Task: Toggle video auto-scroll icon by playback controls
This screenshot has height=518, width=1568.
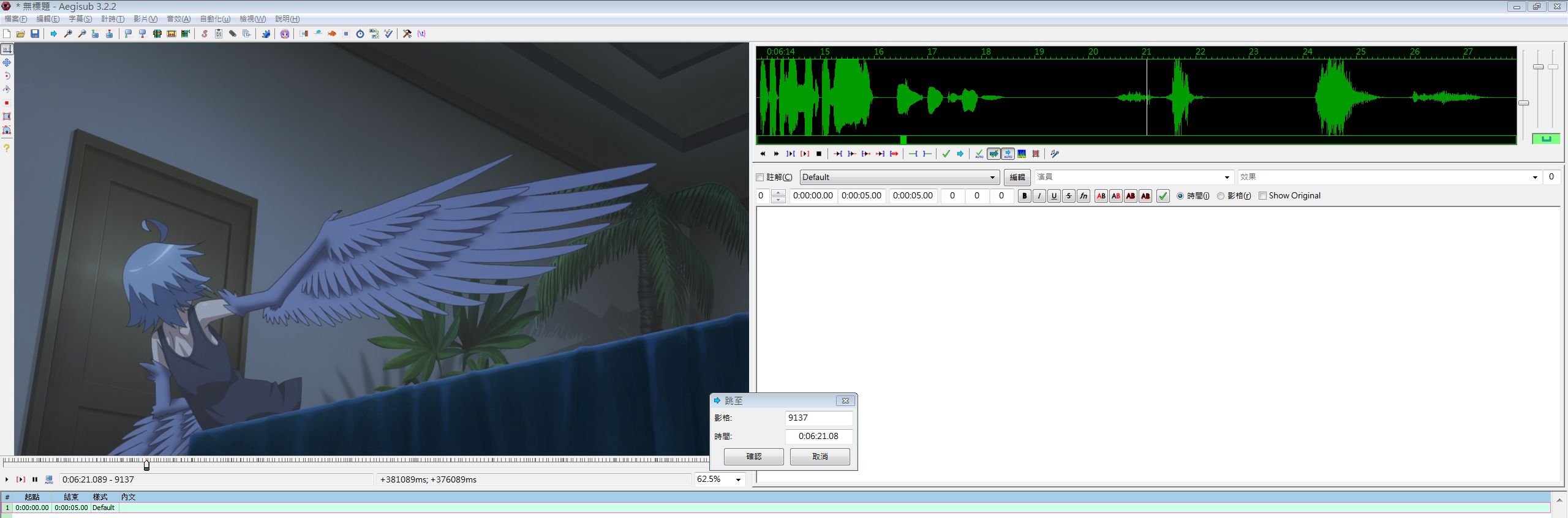Action: pos(49,479)
